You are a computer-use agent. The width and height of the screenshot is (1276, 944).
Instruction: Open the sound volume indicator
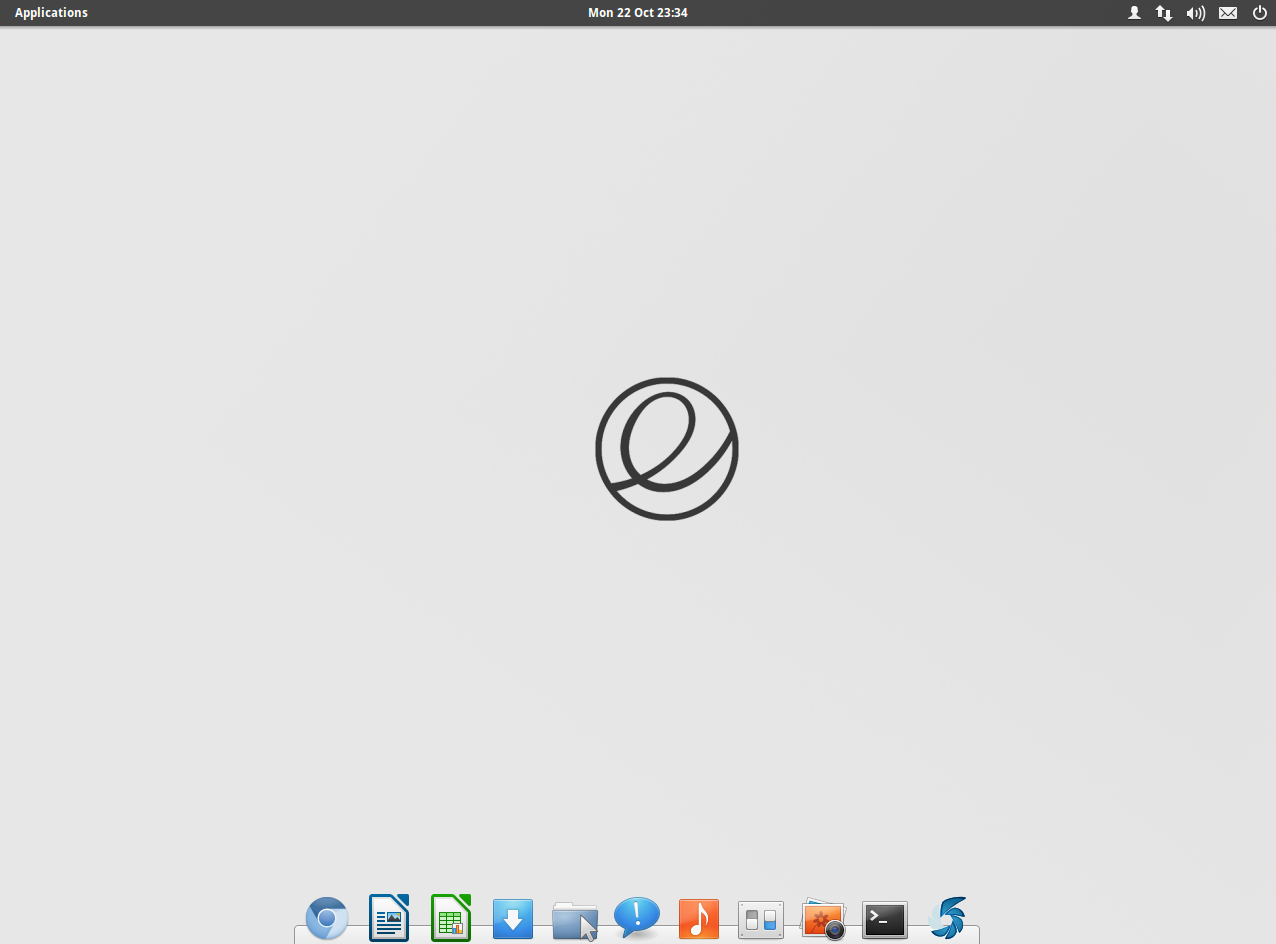1195,13
